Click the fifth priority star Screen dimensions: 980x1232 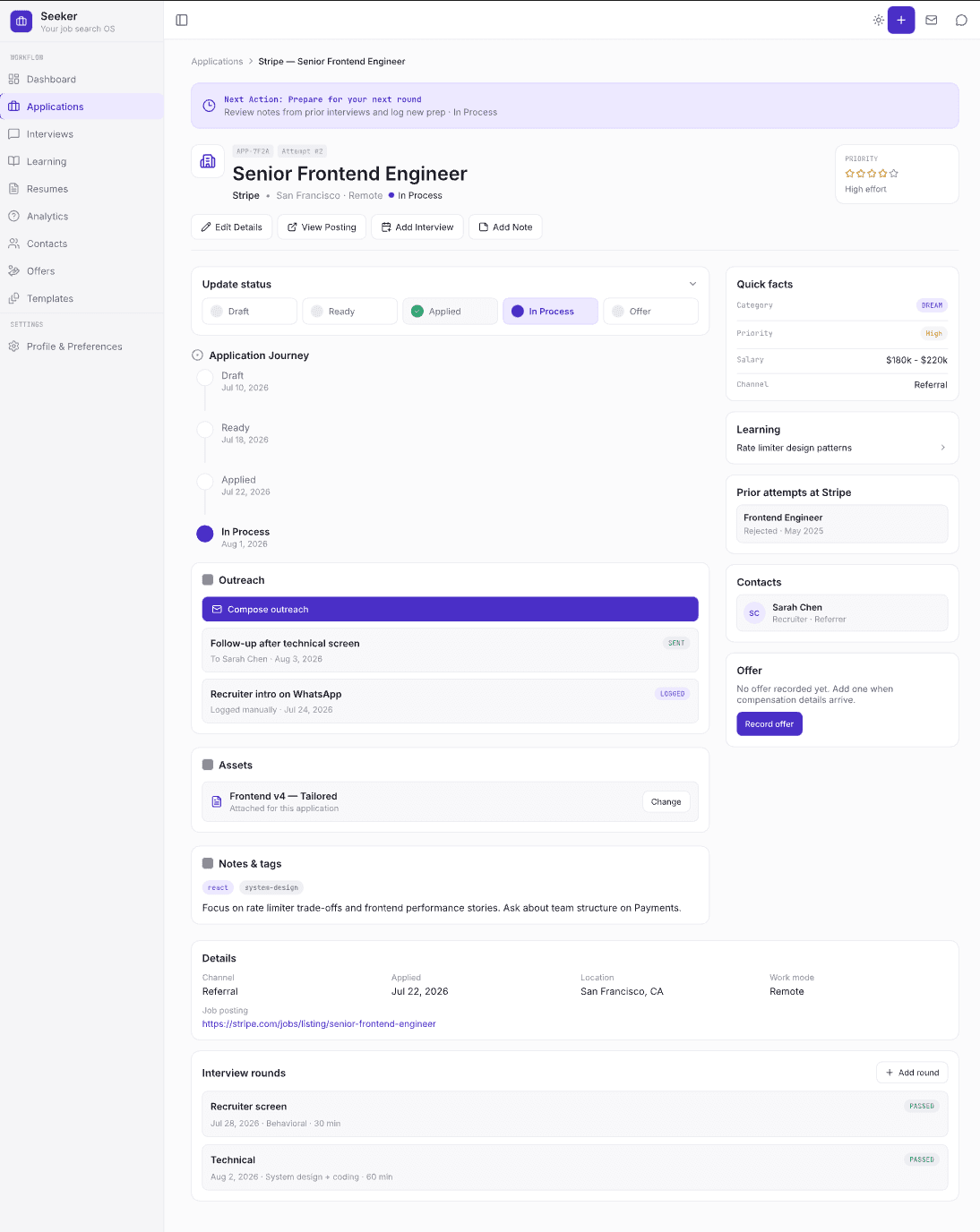tap(894, 174)
